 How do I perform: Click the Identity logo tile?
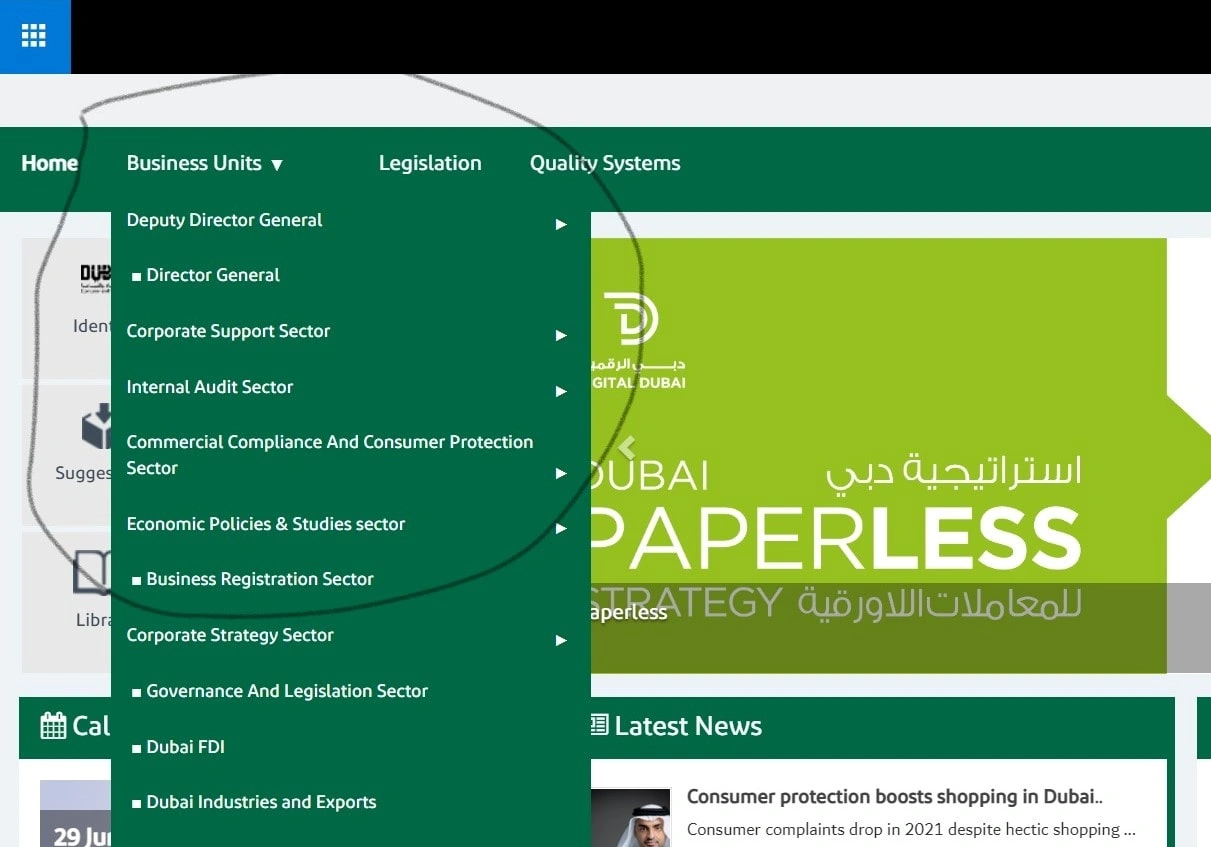point(95,279)
